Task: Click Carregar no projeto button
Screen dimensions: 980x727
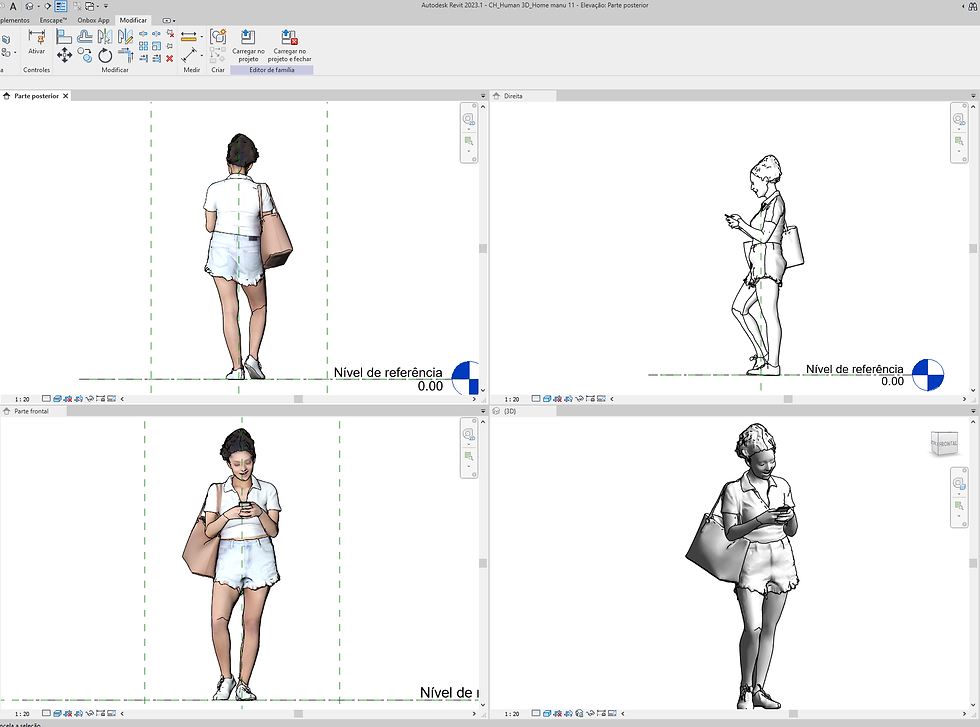Action: pyautogui.click(x=248, y=46)
